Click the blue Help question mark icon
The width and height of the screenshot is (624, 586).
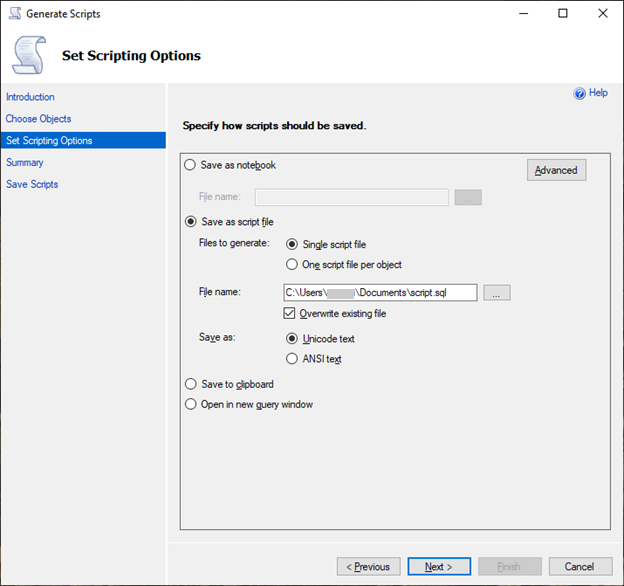[579, 93]
